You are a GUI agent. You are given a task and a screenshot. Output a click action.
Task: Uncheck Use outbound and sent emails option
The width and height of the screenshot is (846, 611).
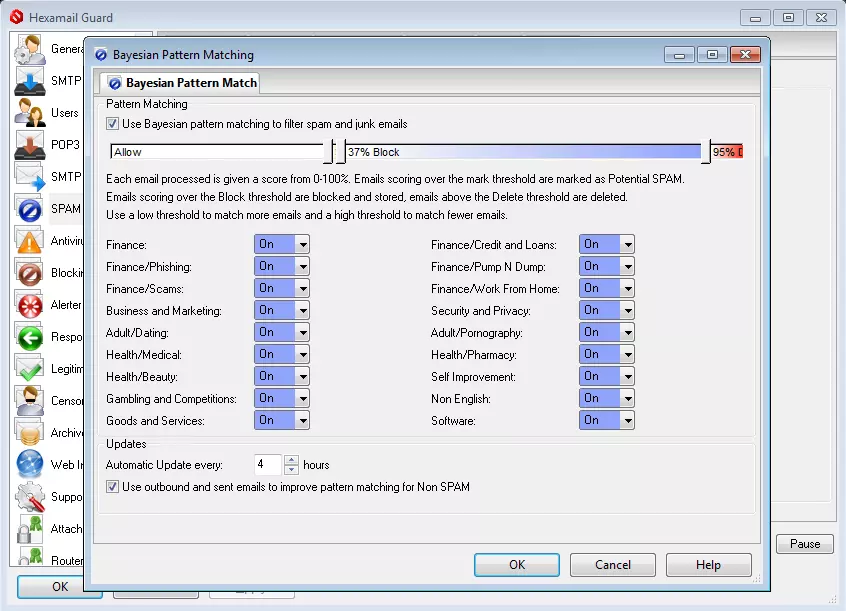click(x=113, y=487)
